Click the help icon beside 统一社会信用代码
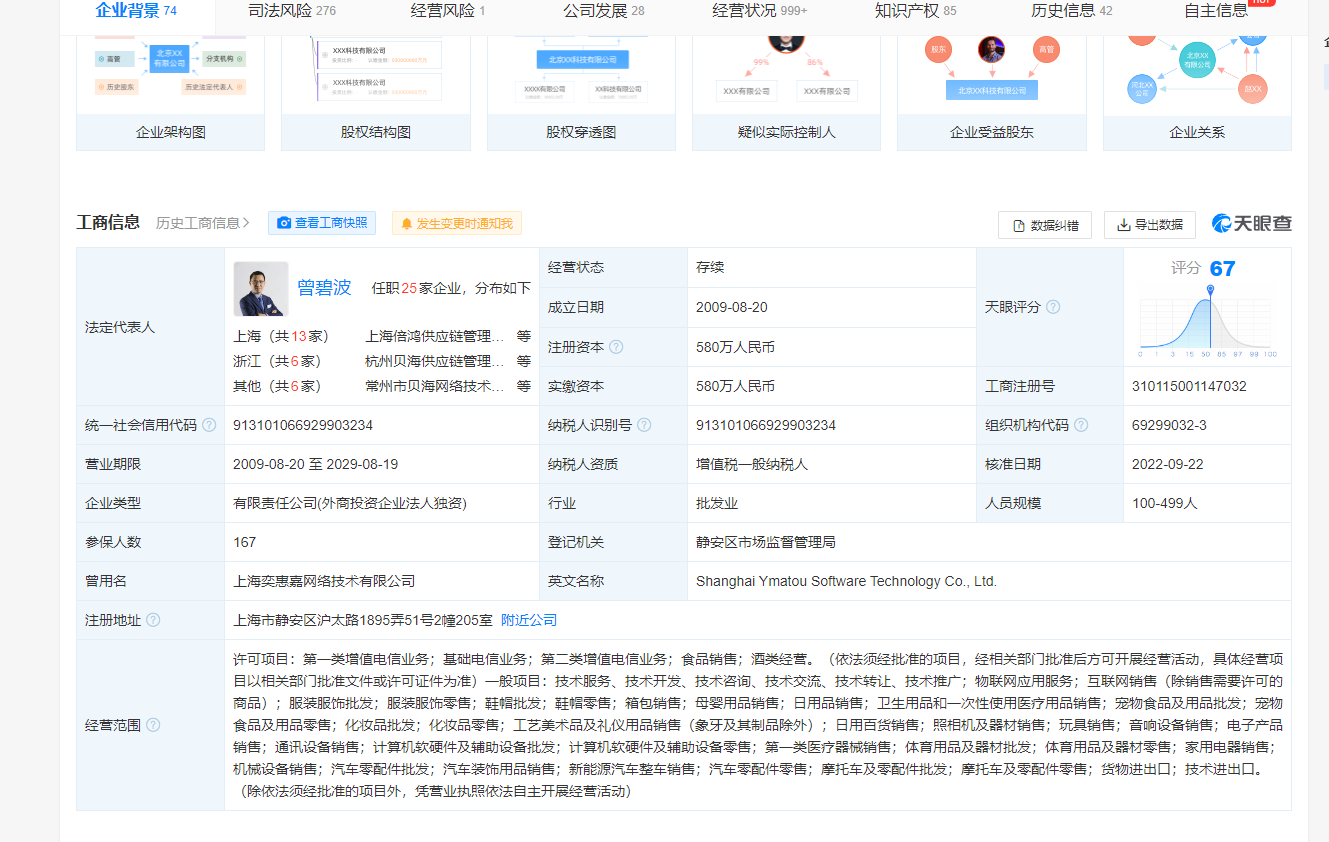Screen dimensions: 1329x842 tap(209, 425)
